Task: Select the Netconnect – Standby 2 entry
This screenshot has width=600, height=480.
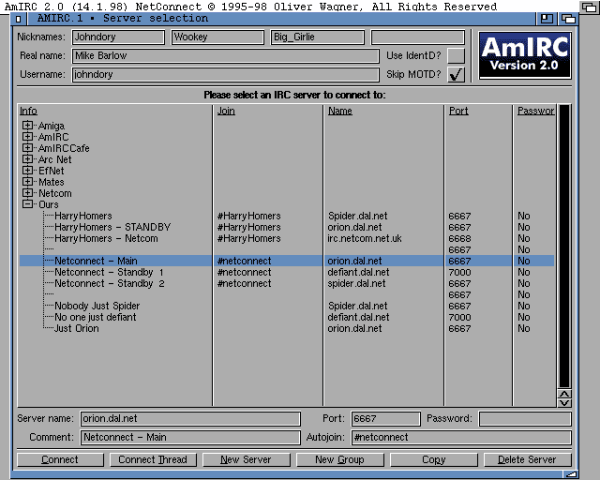Action: 287,284
